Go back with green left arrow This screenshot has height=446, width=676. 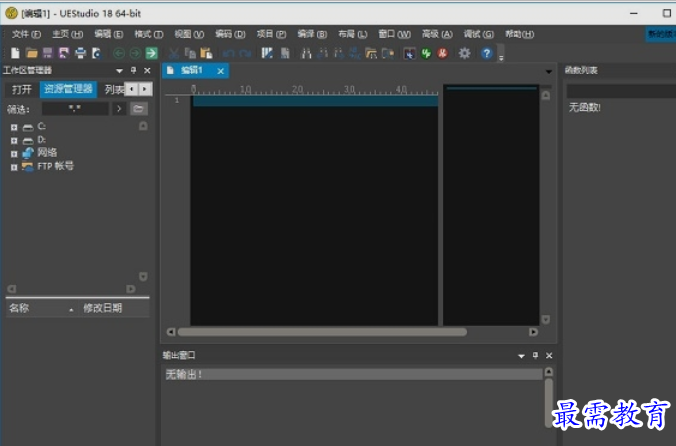pos(119,53)
